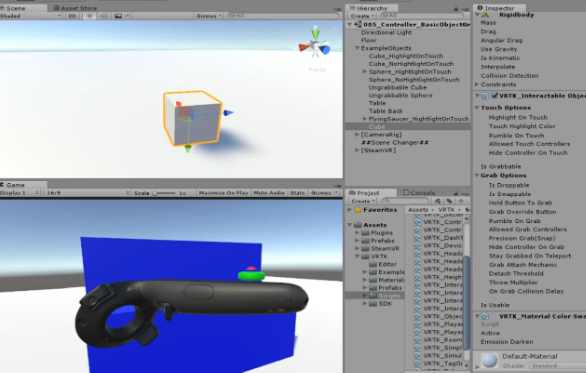Select ##Scene Changer## in Hierarchy
The image size is (586, 373).
(x=395, y=142)
